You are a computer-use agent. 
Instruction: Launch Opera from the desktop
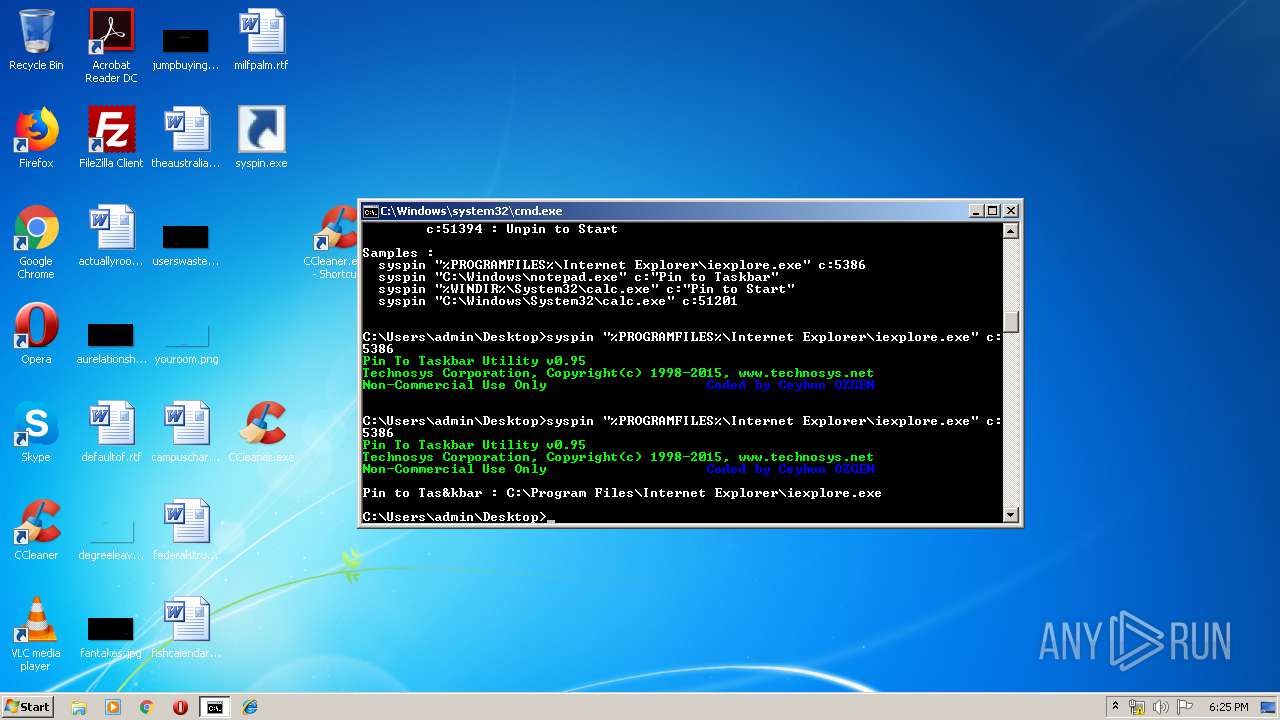click(36, 334)
